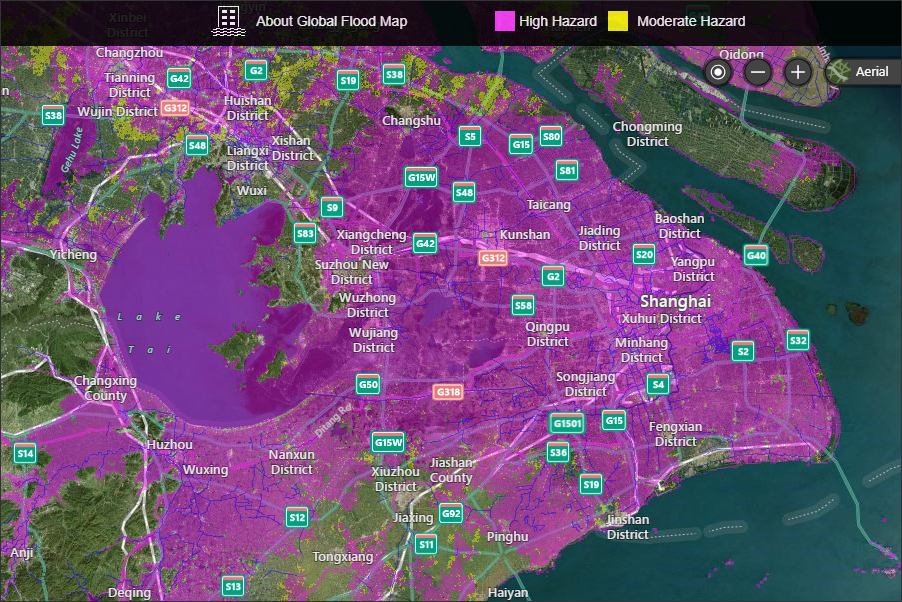Zoom in using the plus button

pos(797,72)
